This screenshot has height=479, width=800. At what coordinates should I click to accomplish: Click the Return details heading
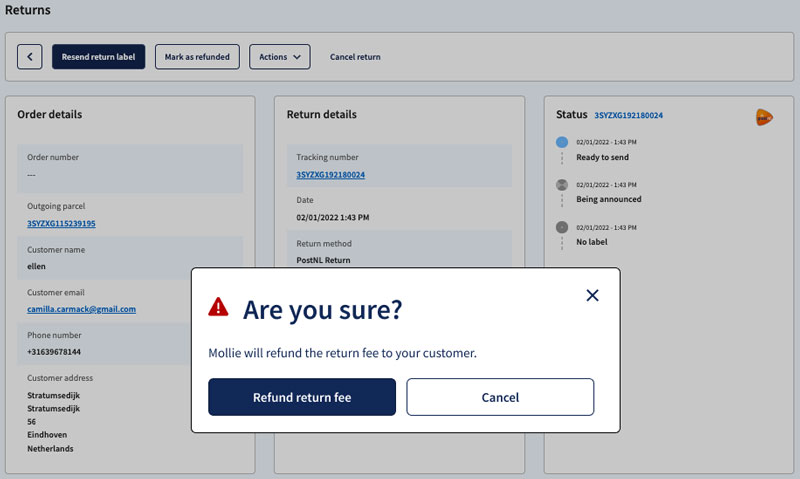pyautogui.click(x=321, y=114)
